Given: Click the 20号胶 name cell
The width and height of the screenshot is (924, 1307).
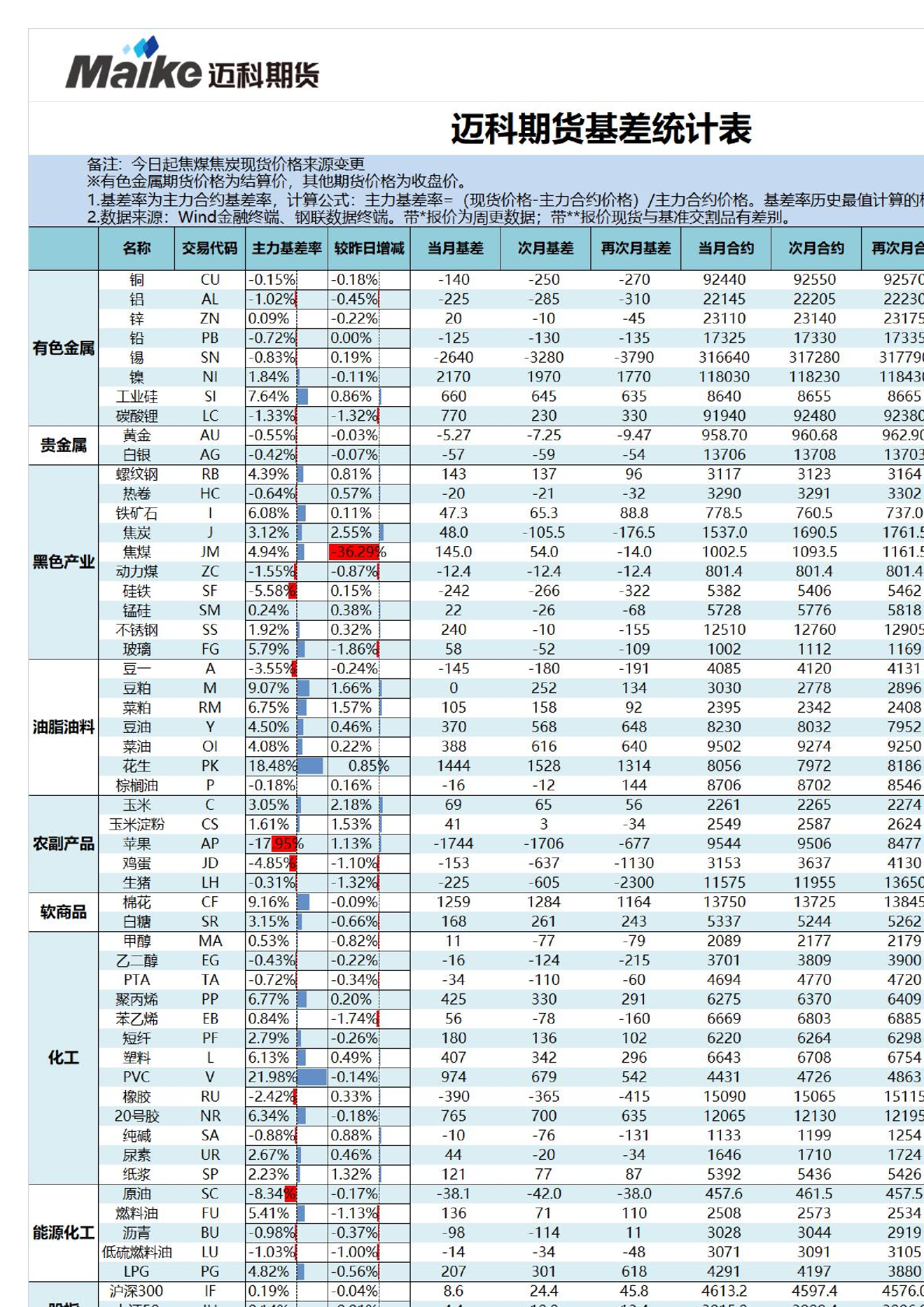Looking at the screenshot, I should (x=137, y=1116).
